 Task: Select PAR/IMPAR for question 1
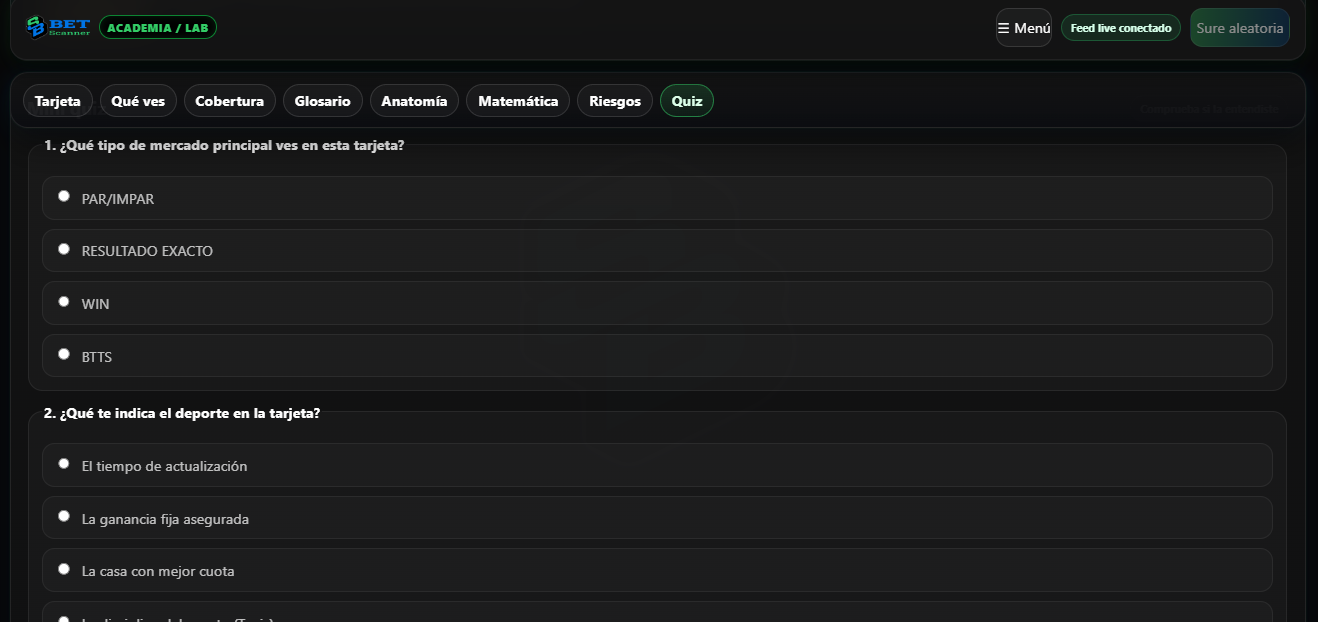pos(64,195)
